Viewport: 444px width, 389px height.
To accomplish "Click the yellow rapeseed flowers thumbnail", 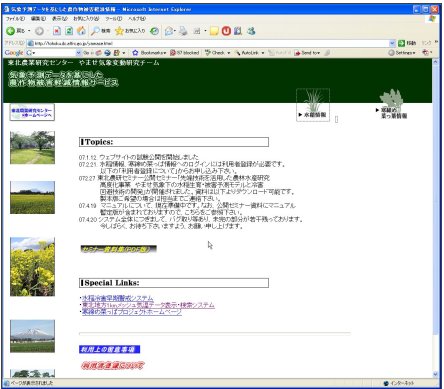I will point(32,267).
